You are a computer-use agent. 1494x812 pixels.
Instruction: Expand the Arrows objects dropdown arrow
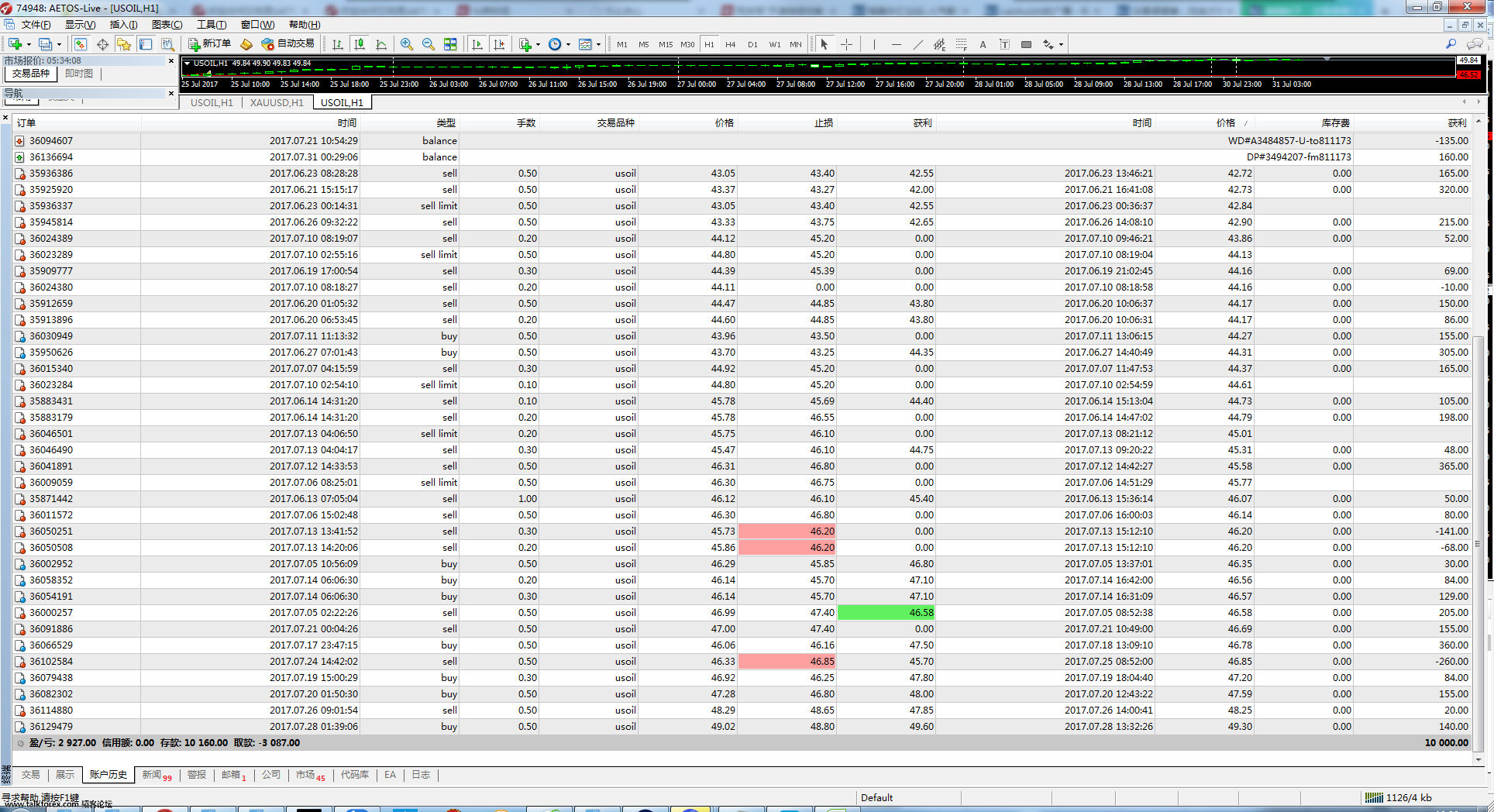(x=1061, y=44)
